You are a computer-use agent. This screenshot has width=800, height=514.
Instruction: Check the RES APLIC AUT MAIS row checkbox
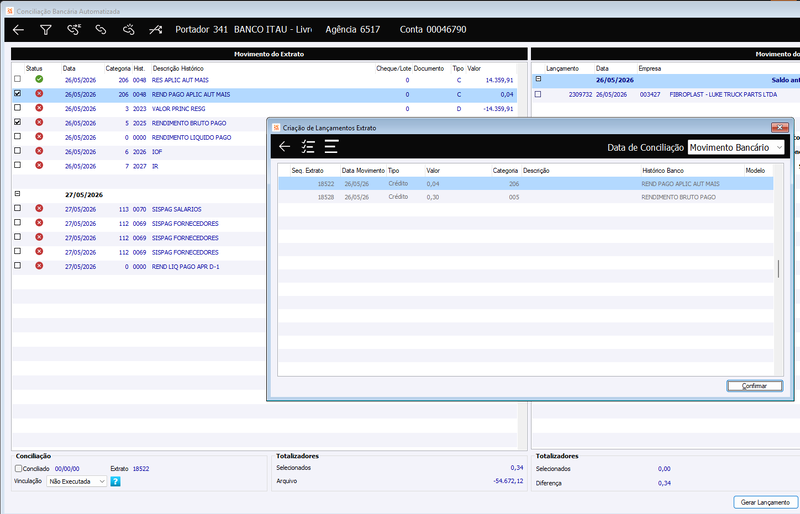pos(18,79)
